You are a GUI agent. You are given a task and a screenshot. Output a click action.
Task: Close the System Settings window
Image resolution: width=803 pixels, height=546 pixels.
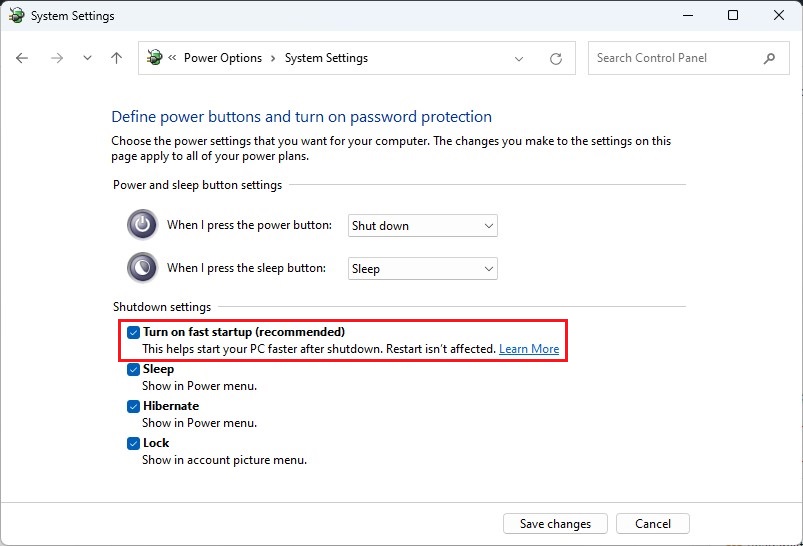click(x=778, y=15)
